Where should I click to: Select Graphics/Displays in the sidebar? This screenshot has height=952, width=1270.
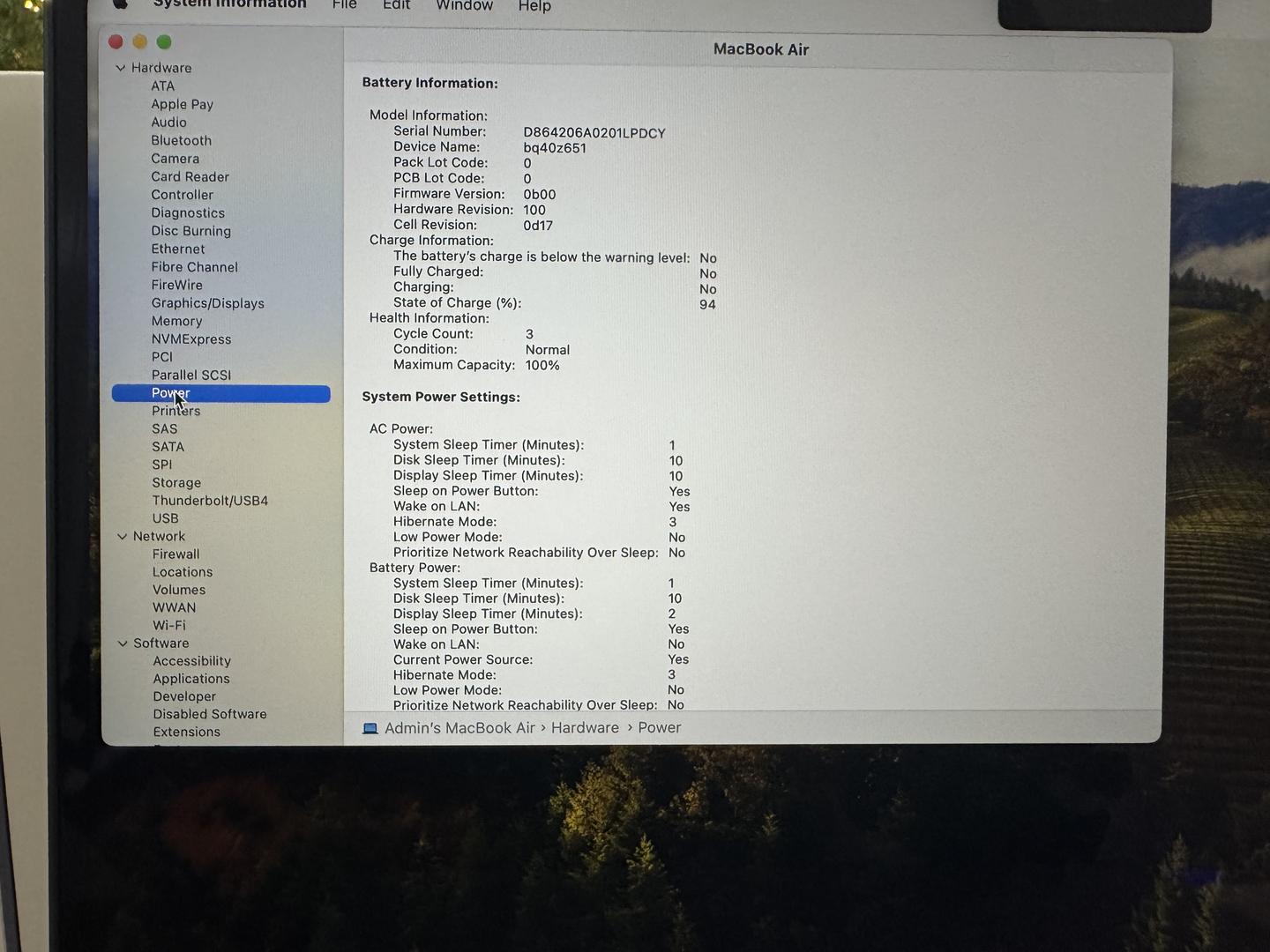click(207, 303)
